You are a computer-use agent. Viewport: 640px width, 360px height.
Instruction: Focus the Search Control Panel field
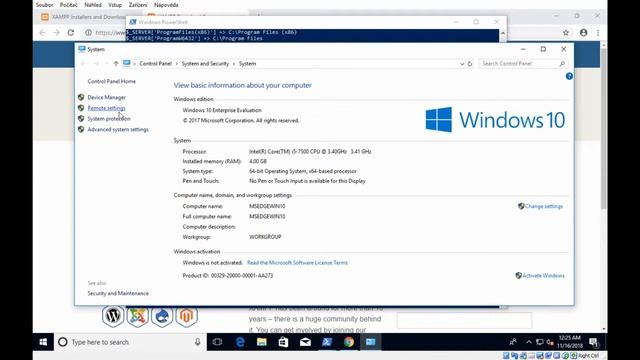(x=523, y=64)
